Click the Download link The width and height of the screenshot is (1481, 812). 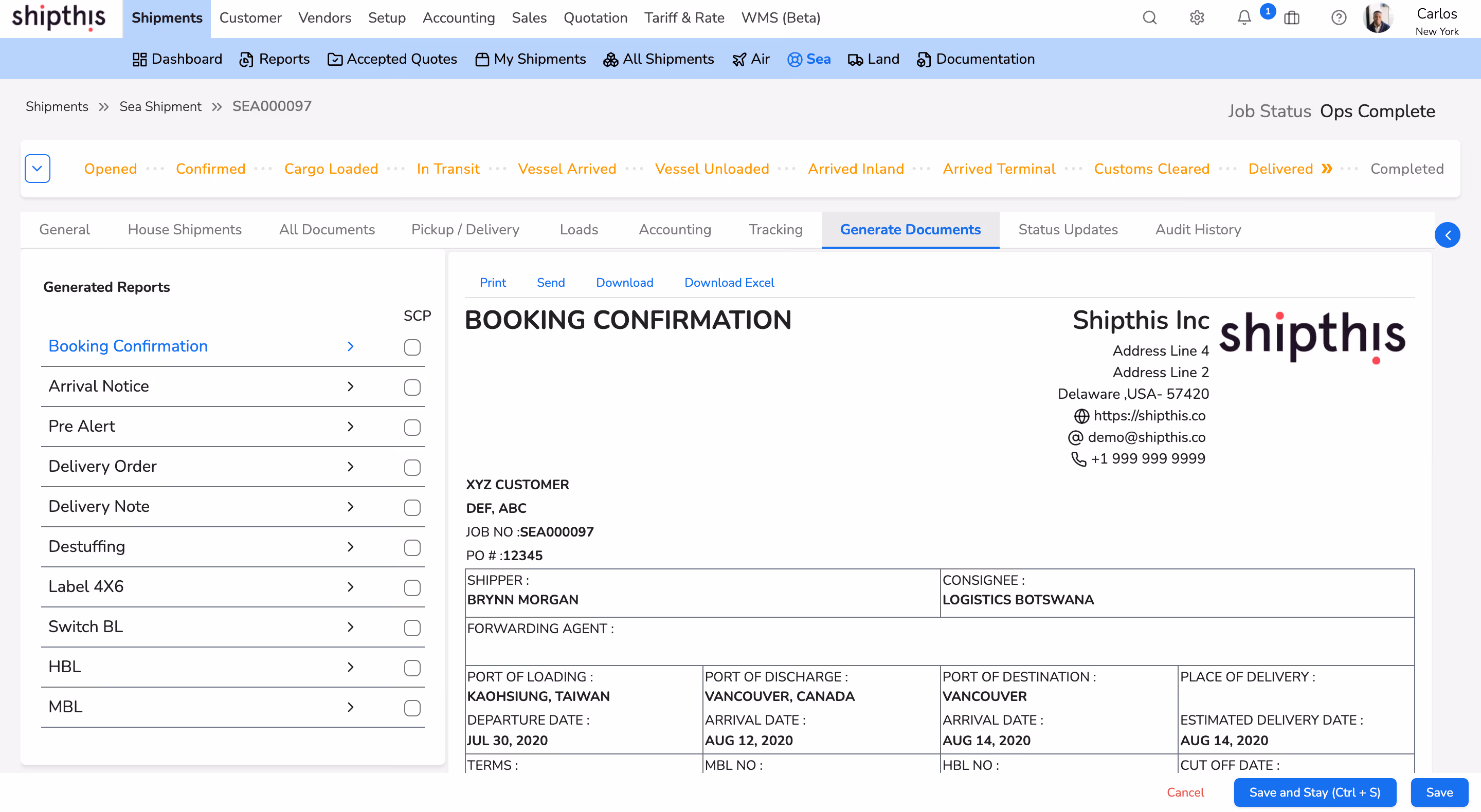click(x=624, y=283)
